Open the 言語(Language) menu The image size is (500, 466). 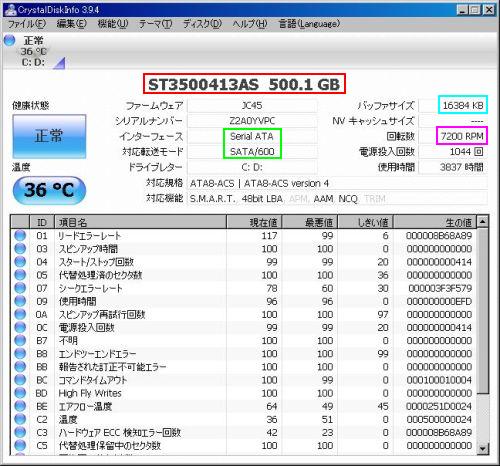[309, 24]
